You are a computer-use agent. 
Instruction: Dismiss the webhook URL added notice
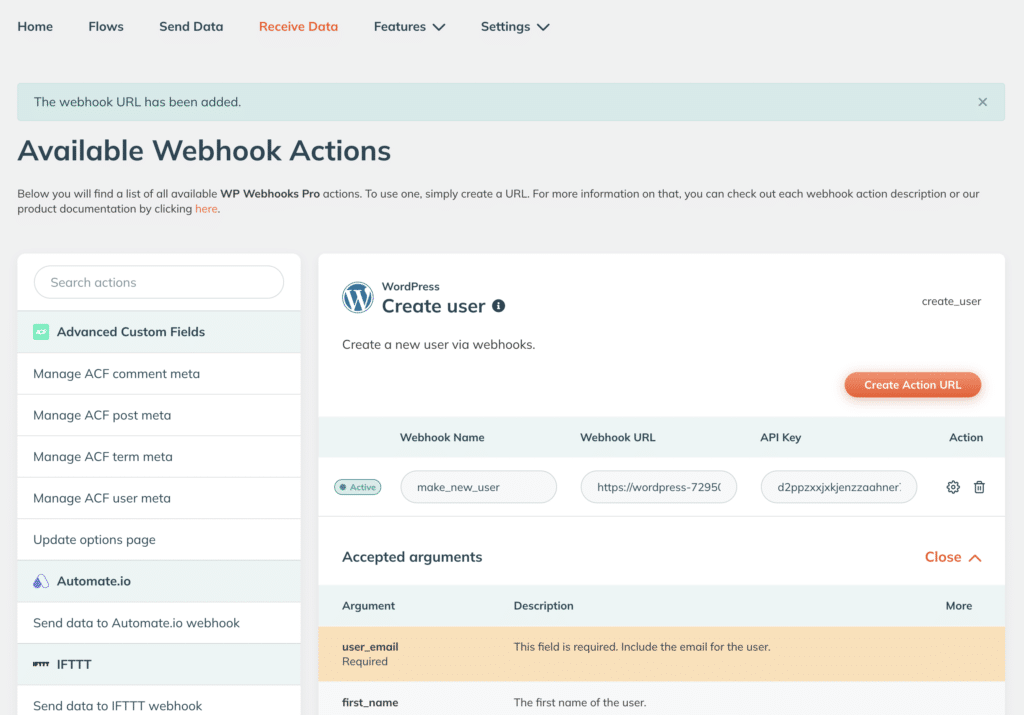point(982,102)
